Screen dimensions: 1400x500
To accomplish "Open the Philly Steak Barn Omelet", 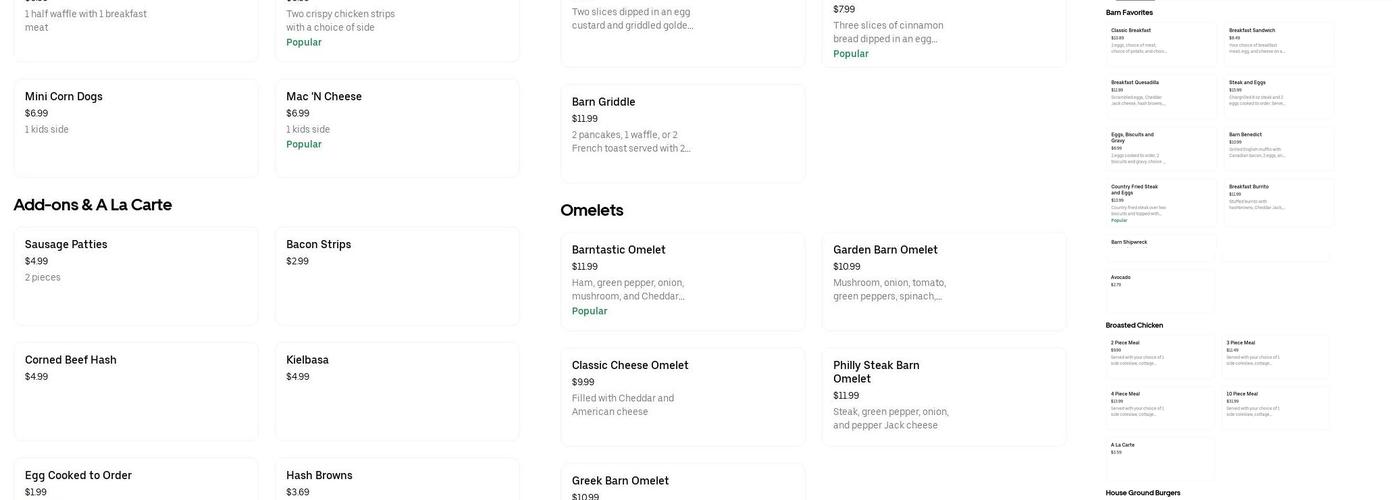I will (x=943, y=396).
